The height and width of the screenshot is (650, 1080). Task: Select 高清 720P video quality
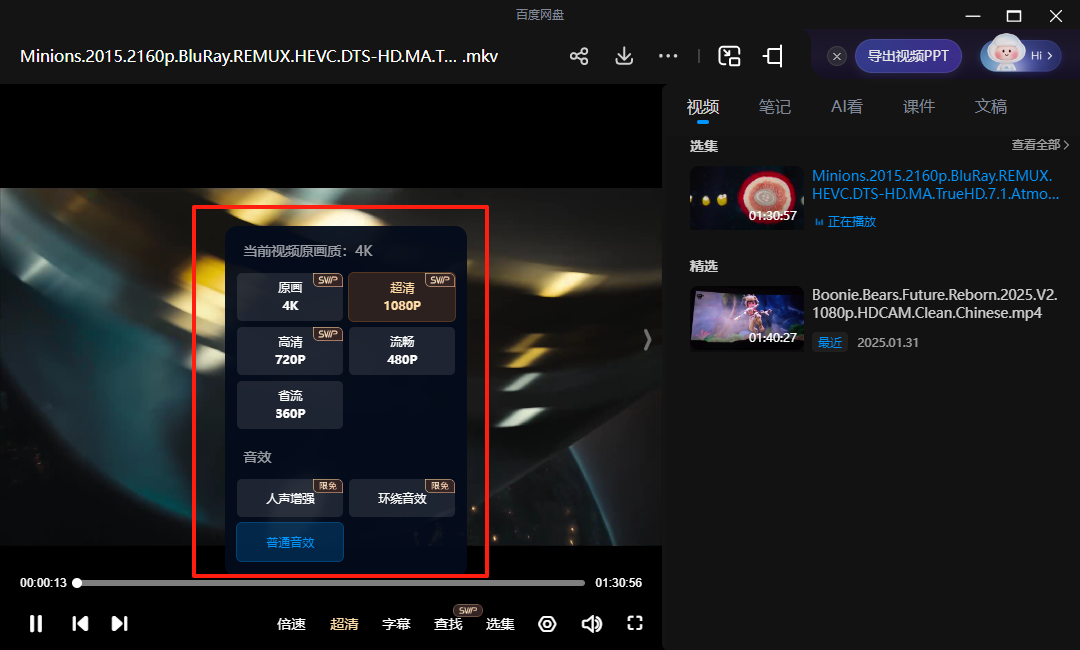tap(290, 351)
